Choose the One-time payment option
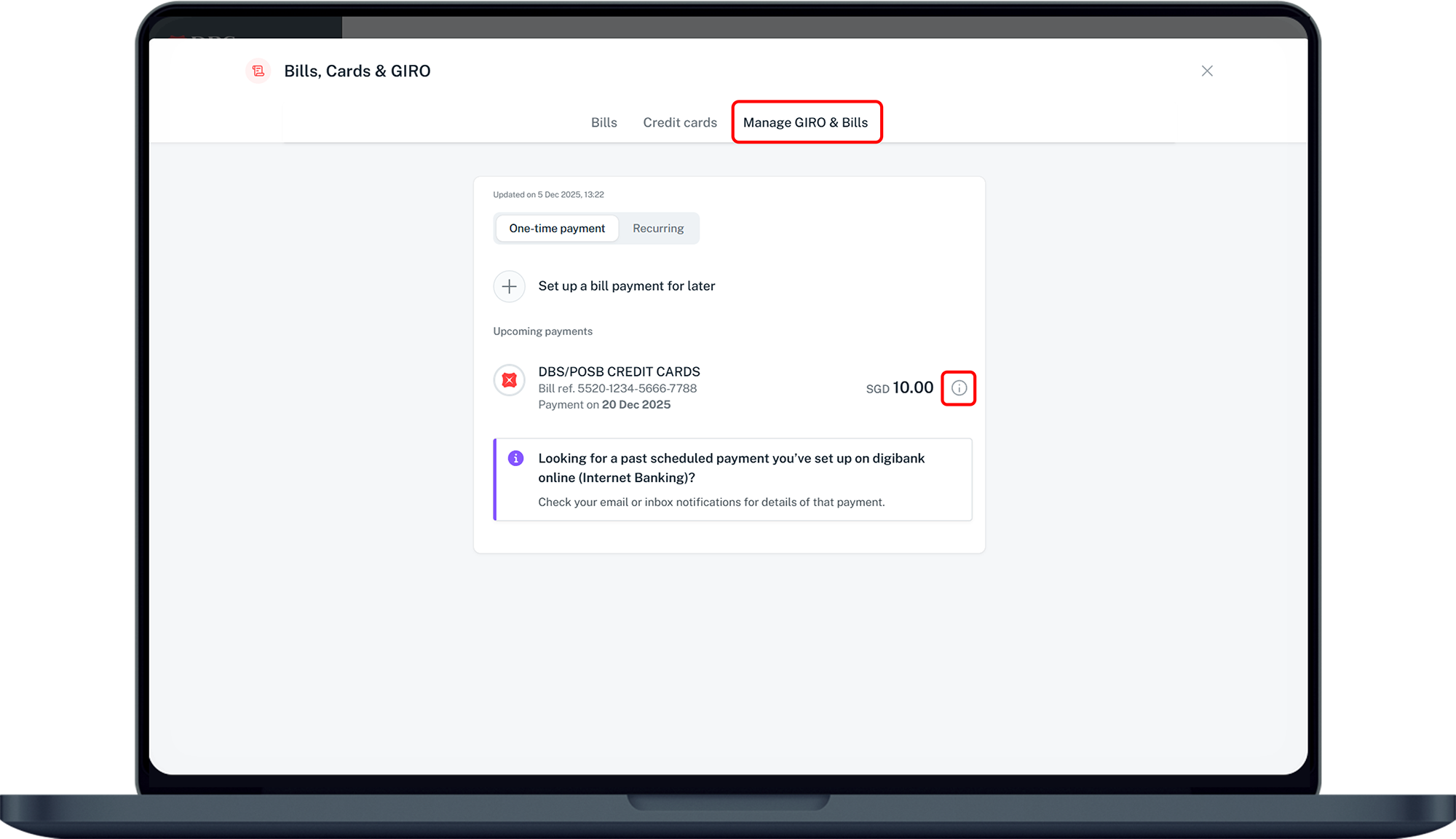Image resolution: width=1456 pixels, height=839 pixels. click(556, 228)
